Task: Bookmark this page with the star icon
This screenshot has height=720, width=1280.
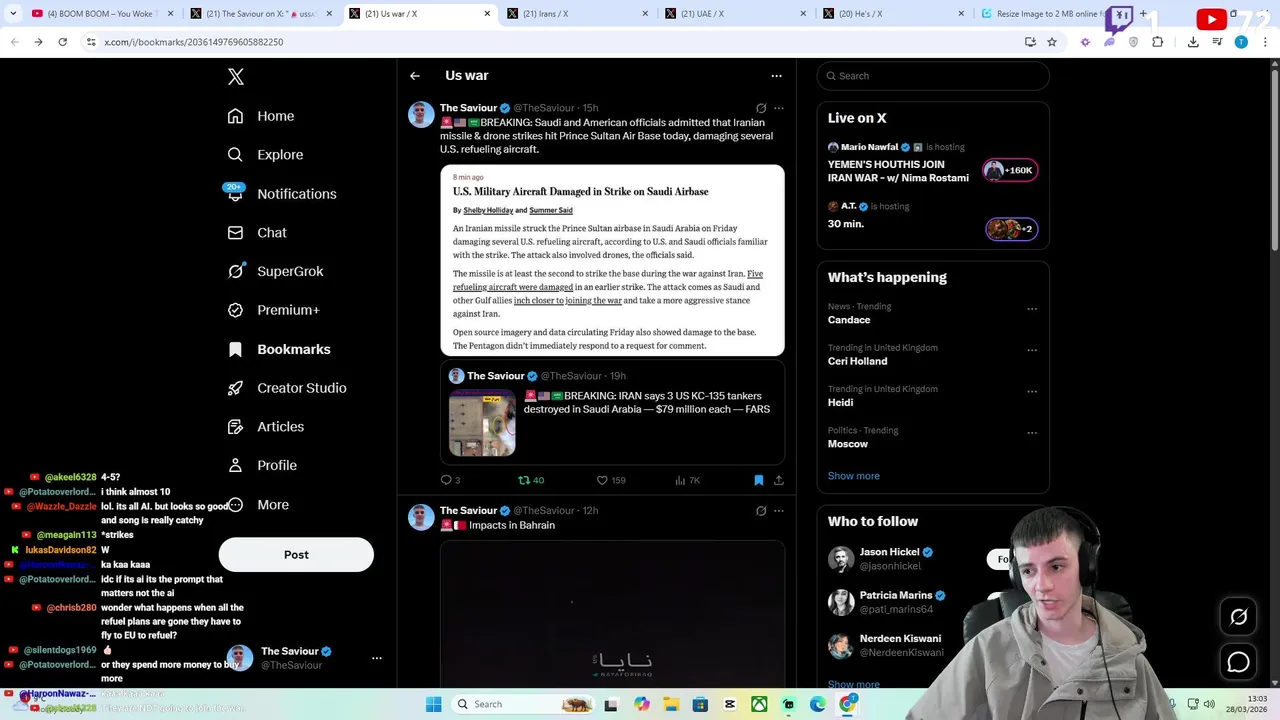Action: [1052, 42]
